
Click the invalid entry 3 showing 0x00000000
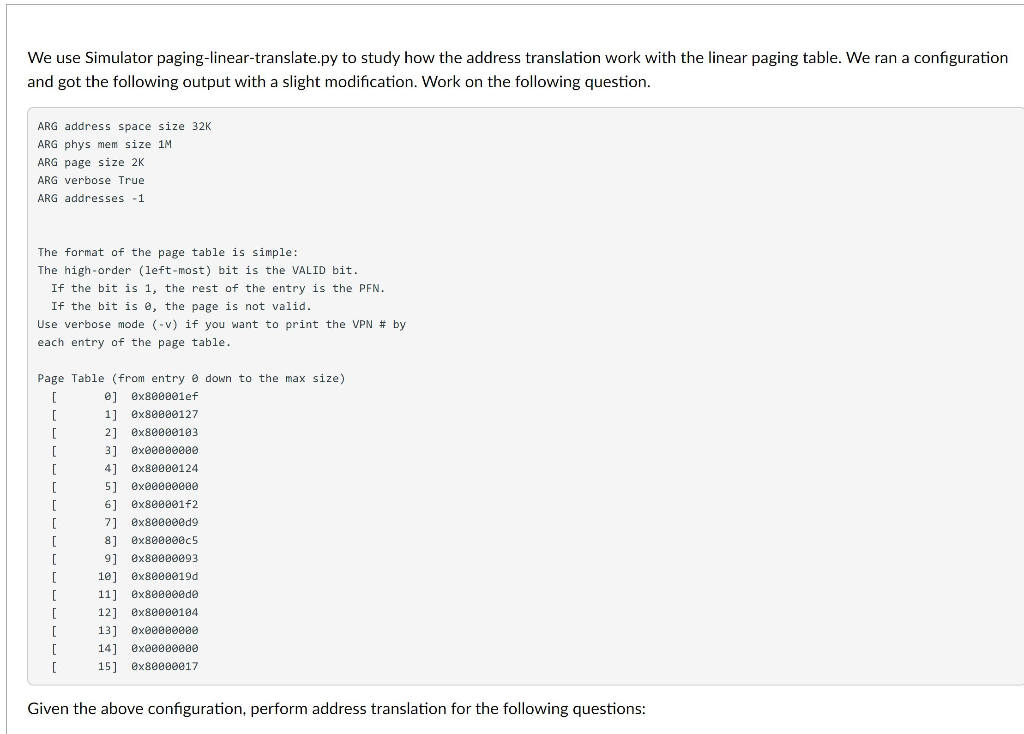[163, 450]
